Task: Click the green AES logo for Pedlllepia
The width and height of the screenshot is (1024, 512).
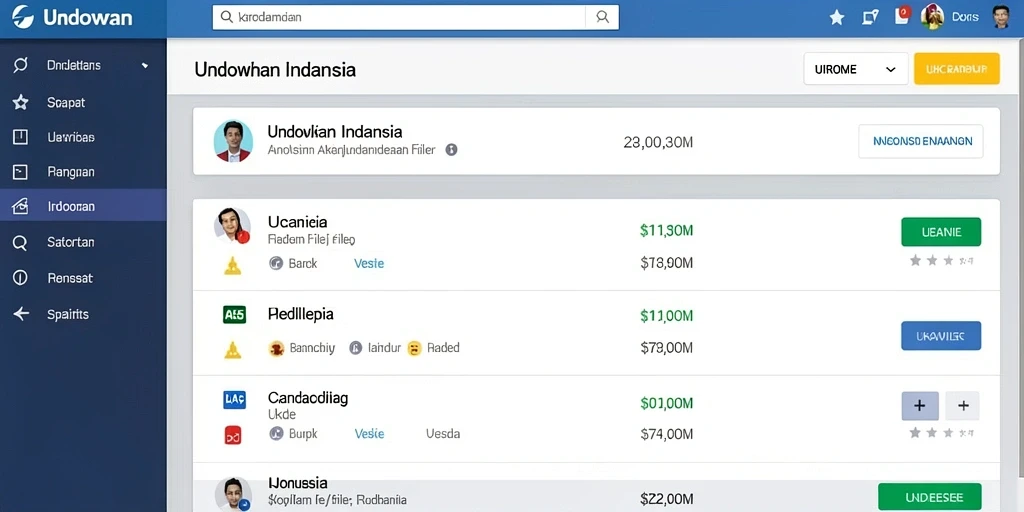Action: tap(234, 315)
